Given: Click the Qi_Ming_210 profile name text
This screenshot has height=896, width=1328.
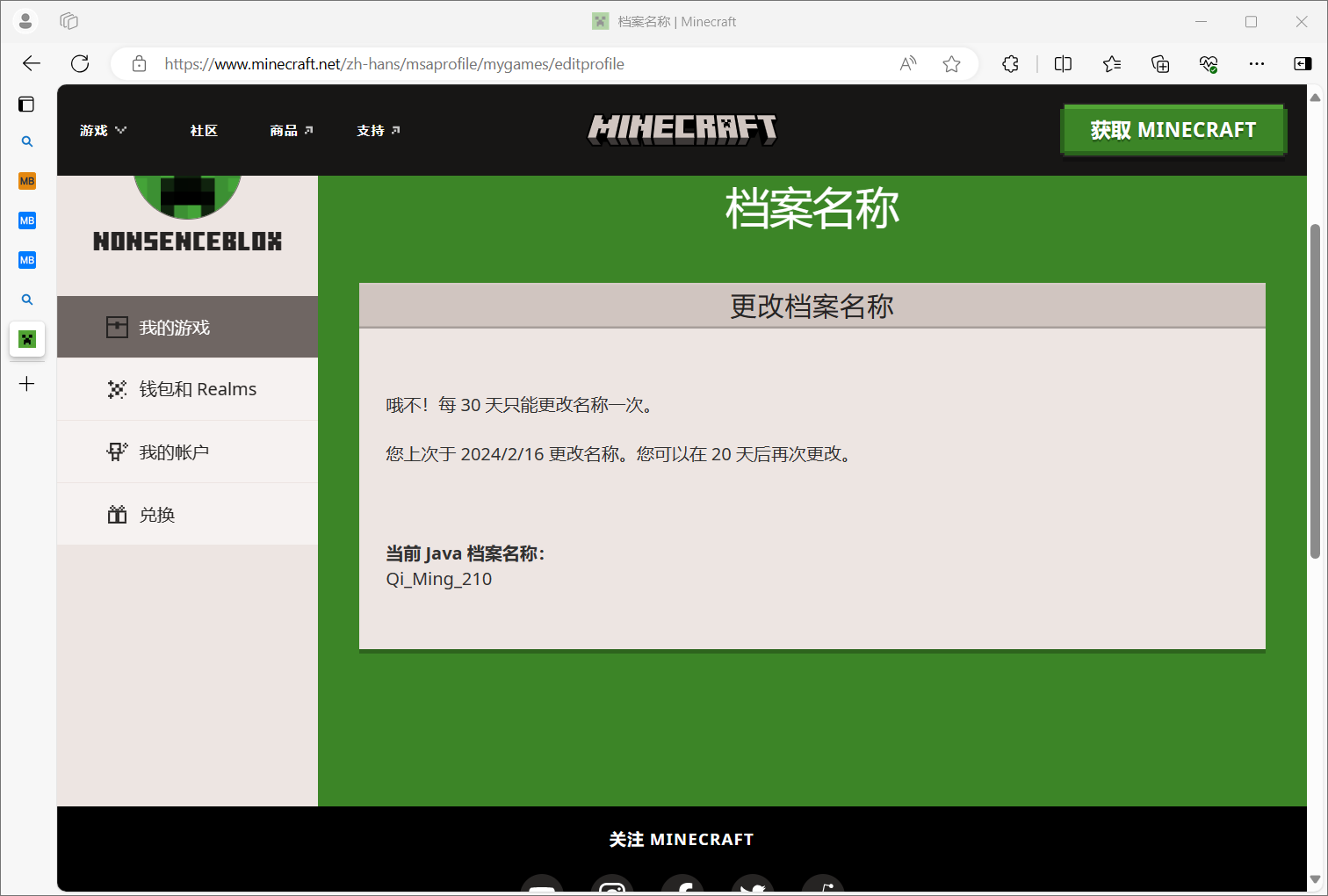Looking at the screenshot, I should 439,579.
